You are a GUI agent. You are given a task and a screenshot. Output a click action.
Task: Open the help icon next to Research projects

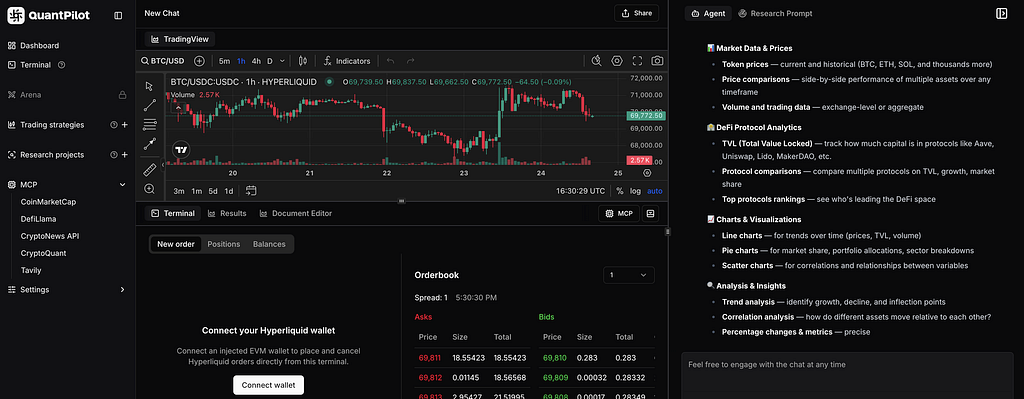tap(114, 155)
